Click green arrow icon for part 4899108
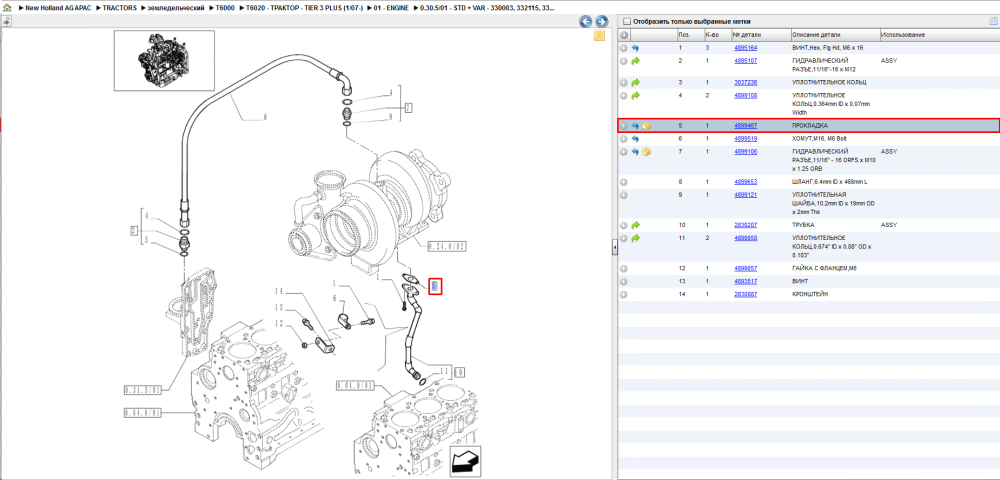This screenshot has width=1000, height=480. pyautogui.click(x=635, y=95)
